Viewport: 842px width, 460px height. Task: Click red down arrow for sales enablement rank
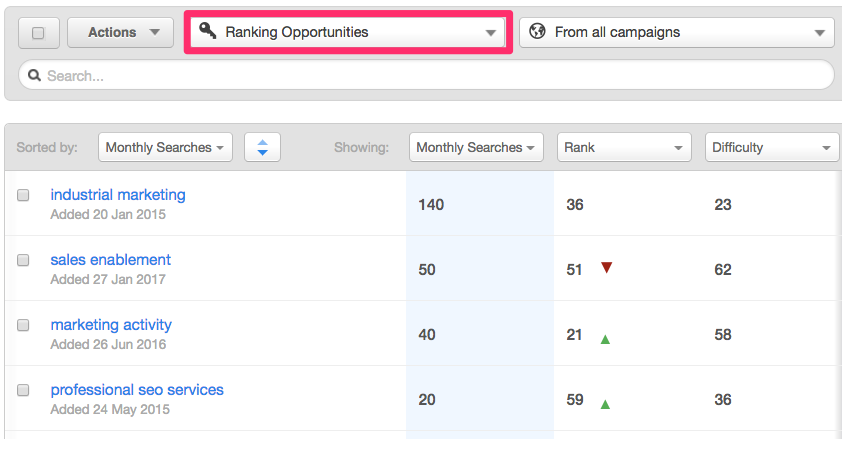pos(606,268)
